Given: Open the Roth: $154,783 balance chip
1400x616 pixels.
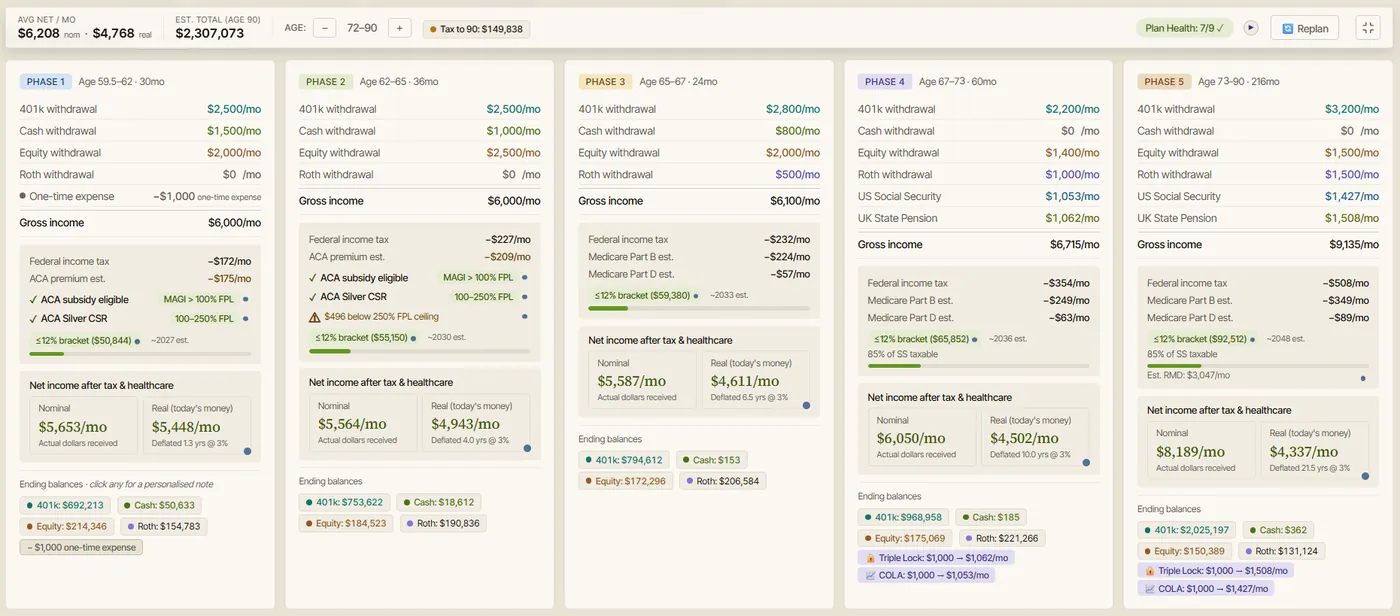Looking at the screenshot, I should click(164, 526).
